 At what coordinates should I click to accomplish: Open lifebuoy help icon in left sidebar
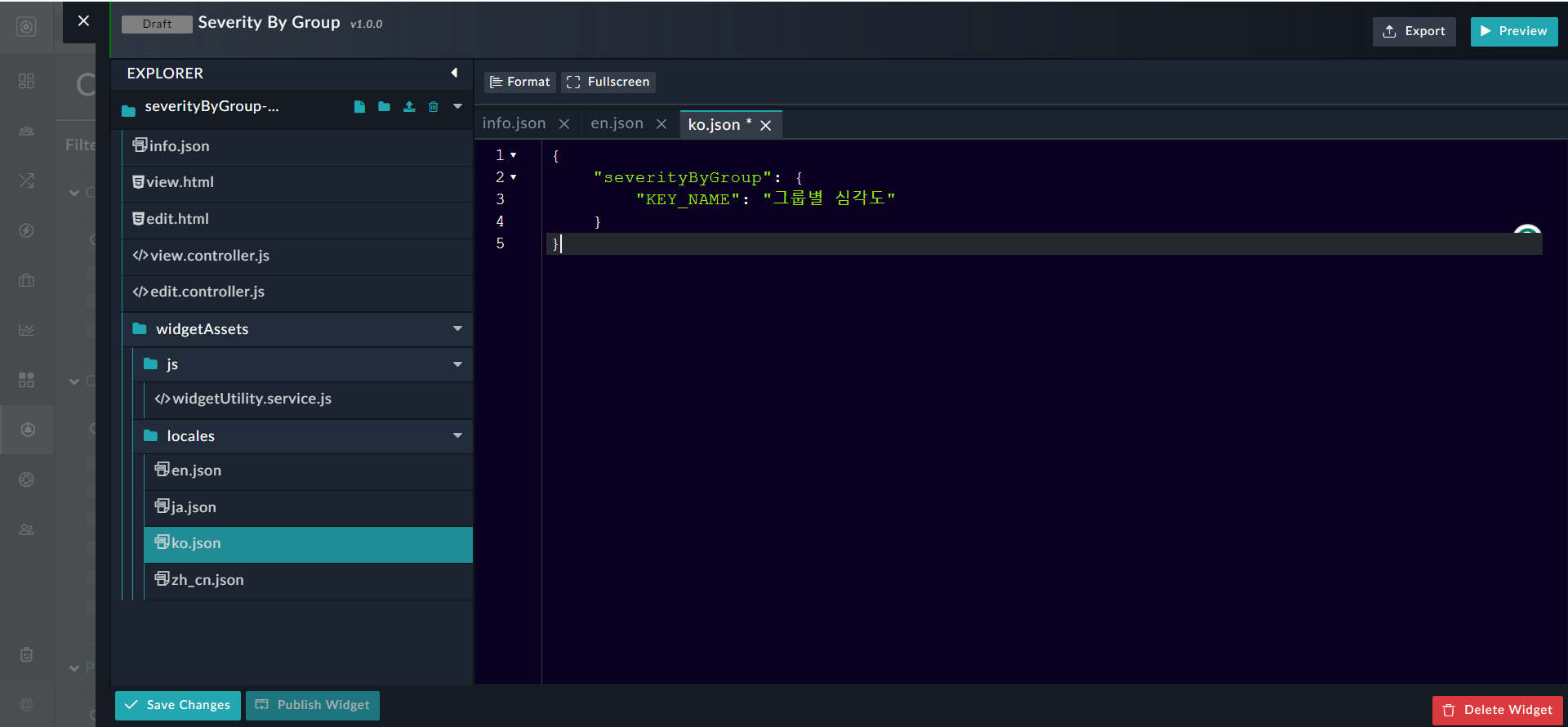pyautogui.click(x=26, y=479)
